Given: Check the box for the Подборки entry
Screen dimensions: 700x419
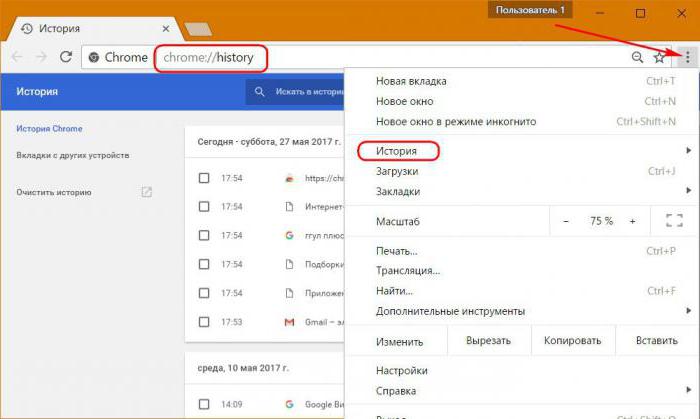Looking at the screenshot, I should pyautogui.click(x=204, y=264).
